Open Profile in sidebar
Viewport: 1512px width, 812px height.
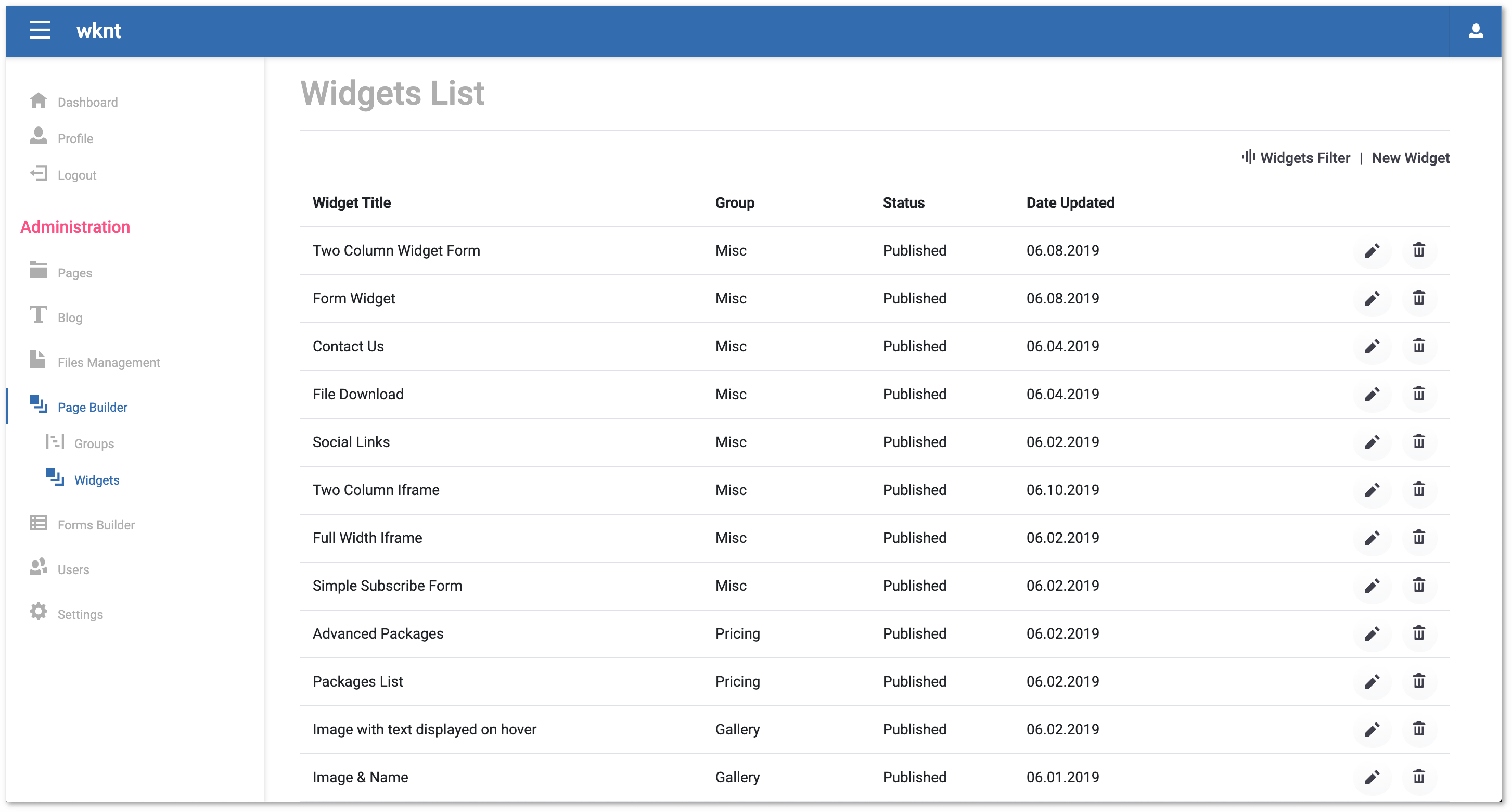[x=61, y=138]
